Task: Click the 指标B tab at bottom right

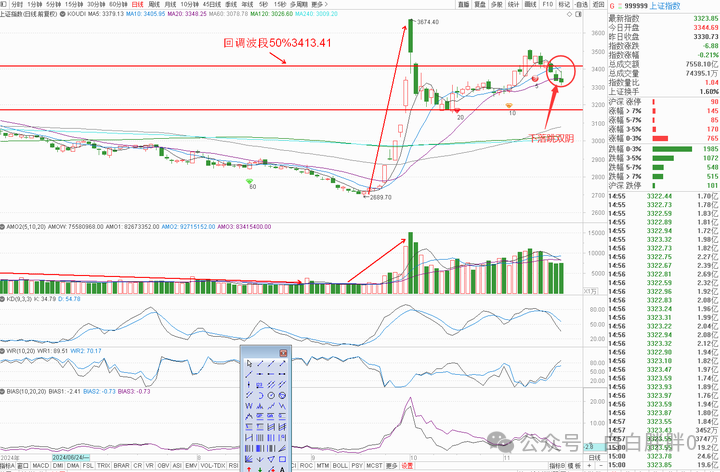Action: click(557, 466)
